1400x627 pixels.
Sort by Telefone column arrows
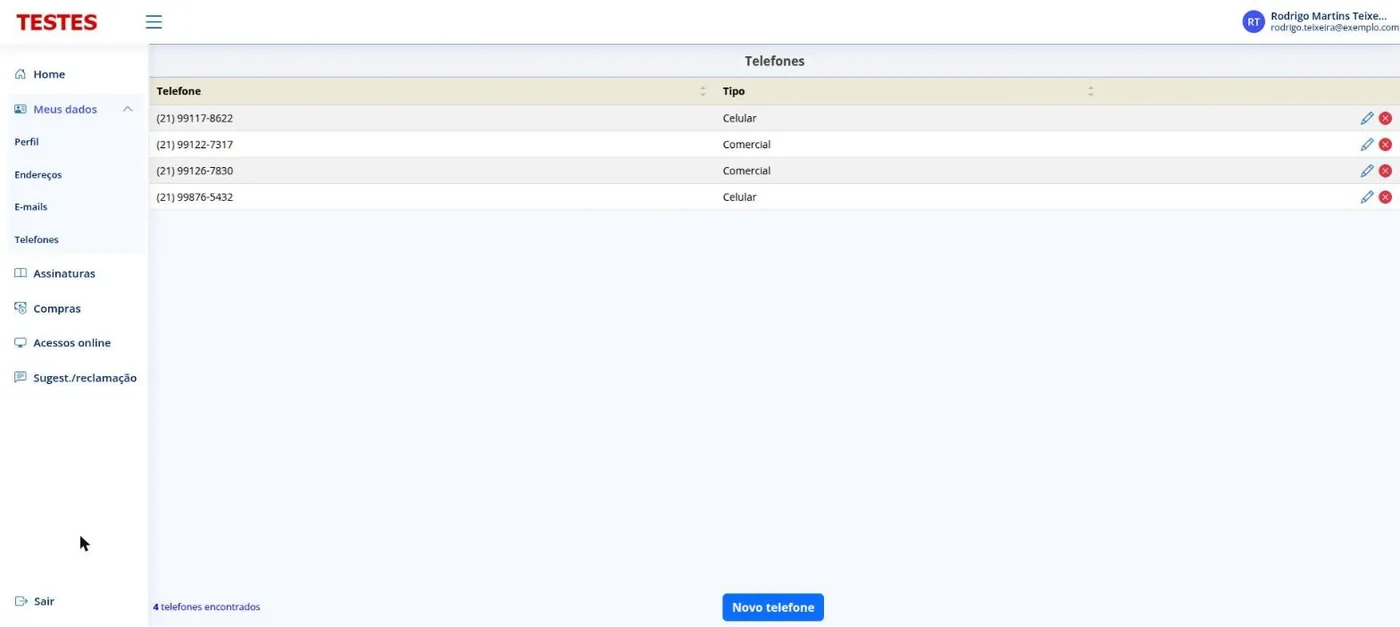(x=703, y=91)
